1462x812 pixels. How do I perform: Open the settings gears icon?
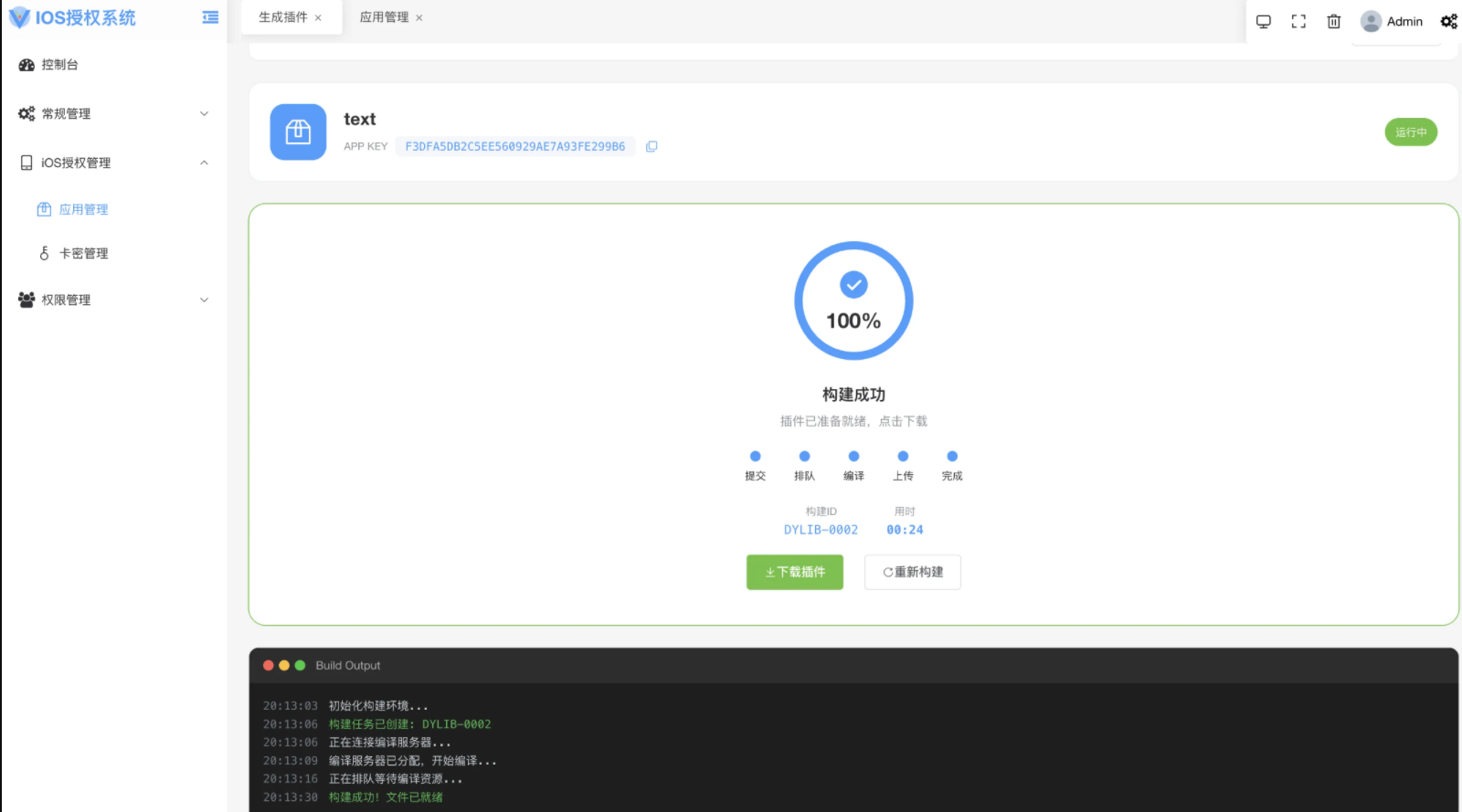(x=1448, y=22)
